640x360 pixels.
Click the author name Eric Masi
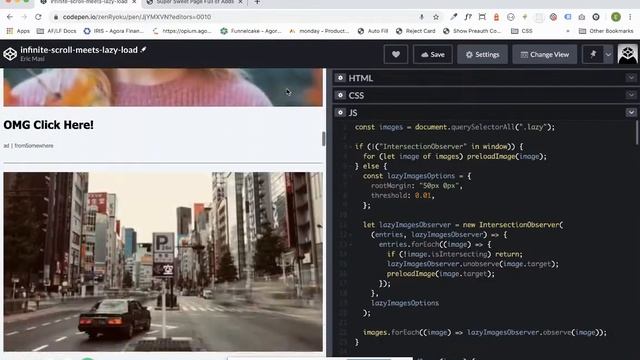point(32,59)
